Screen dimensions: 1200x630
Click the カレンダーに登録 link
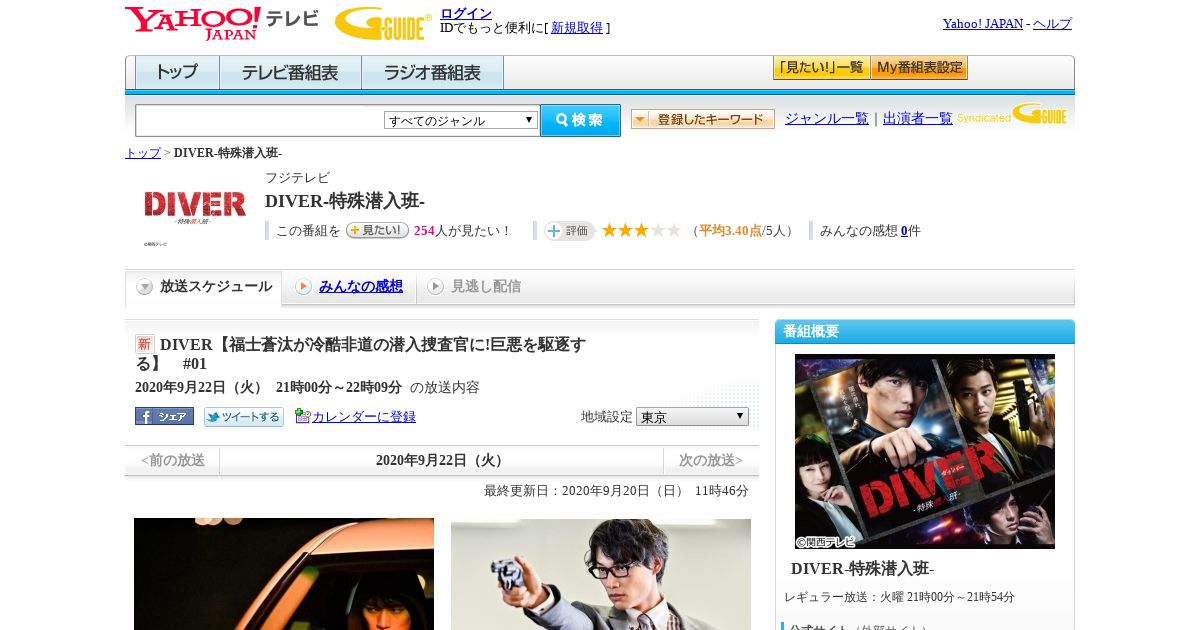364,417
